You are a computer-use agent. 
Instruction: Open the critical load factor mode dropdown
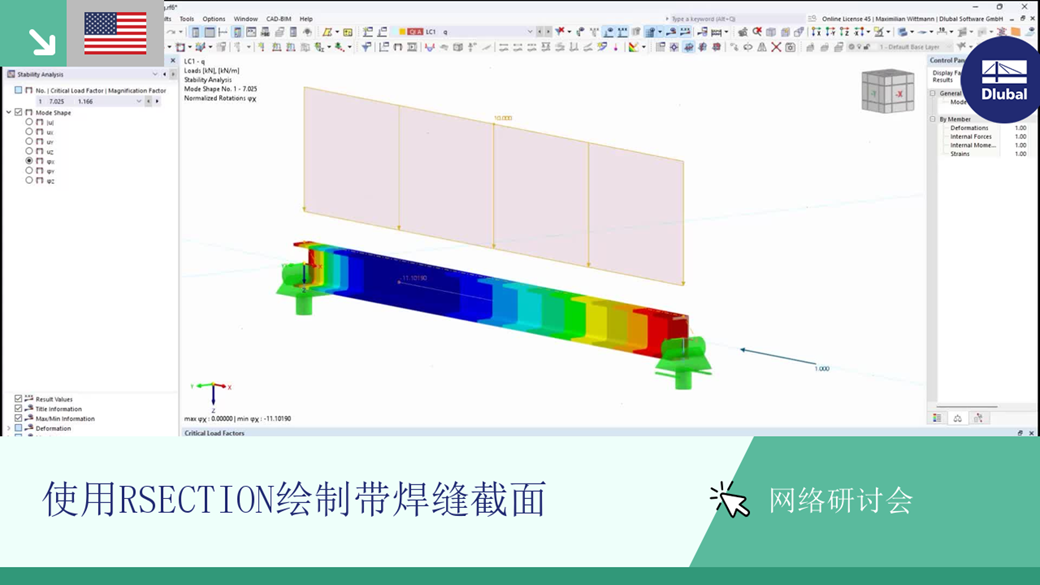coord(139,101)
